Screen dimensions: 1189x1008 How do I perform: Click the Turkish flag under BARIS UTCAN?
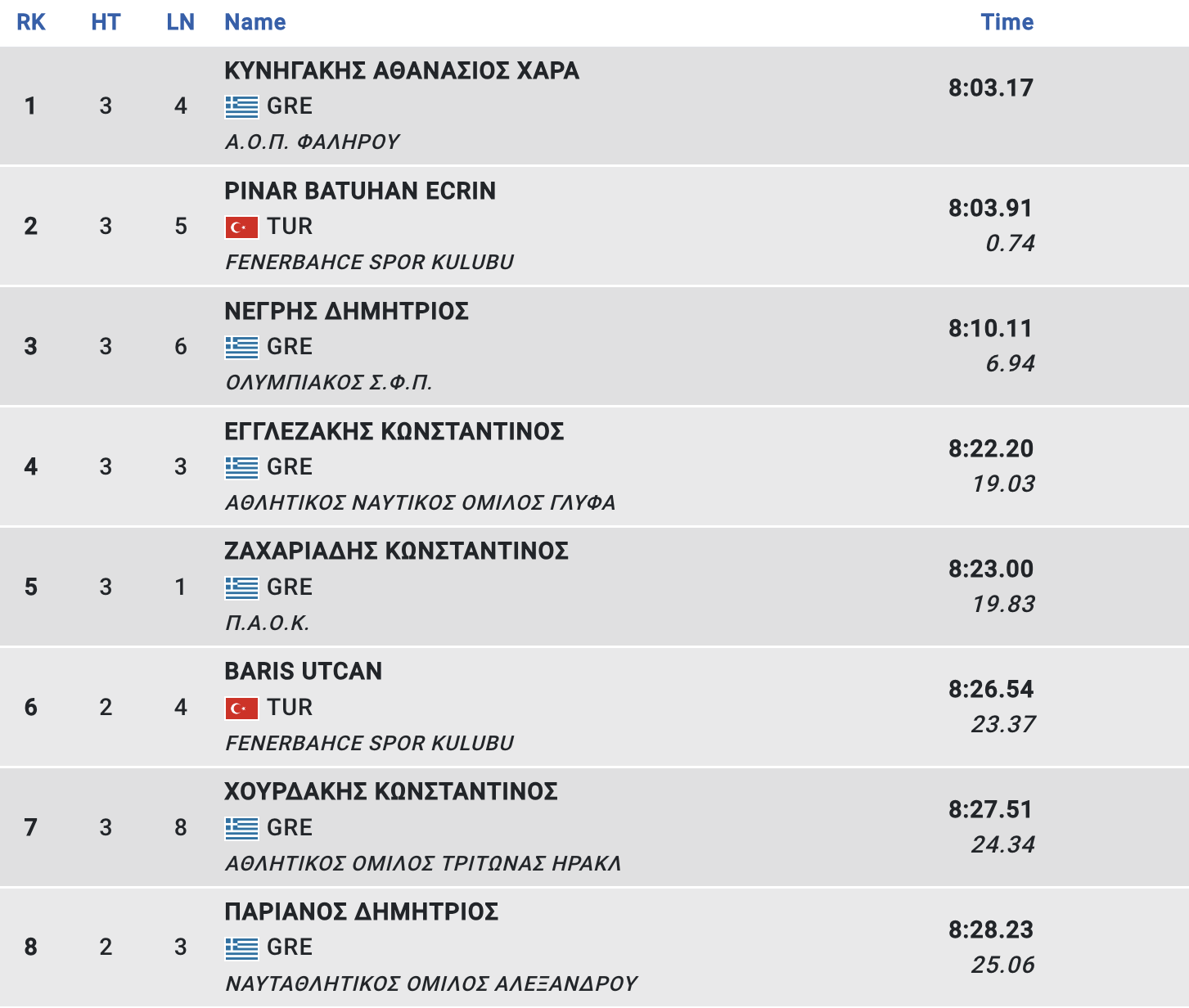241,708
